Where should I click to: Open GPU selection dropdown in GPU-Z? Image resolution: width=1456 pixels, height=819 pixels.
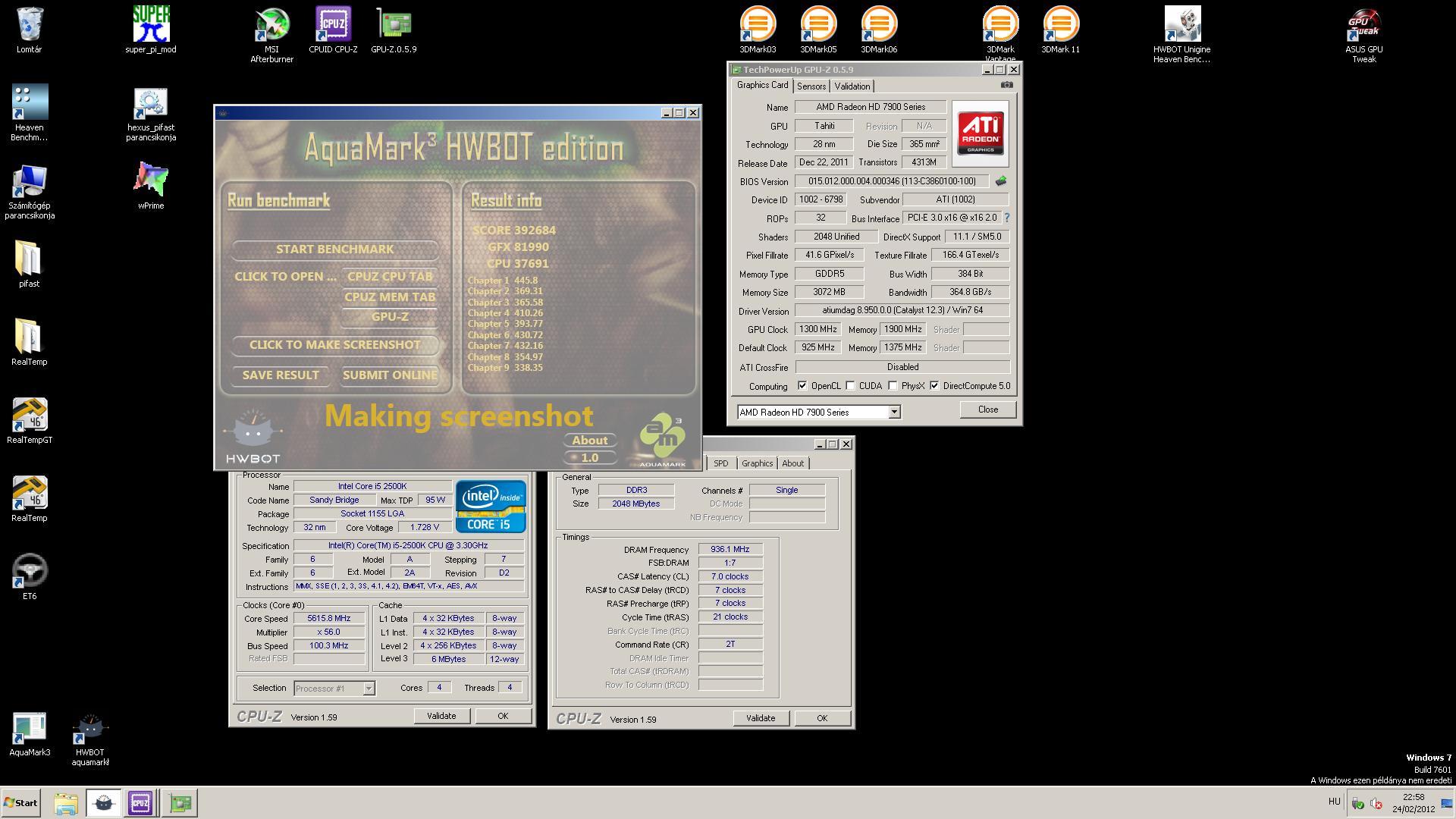(894, 412)
